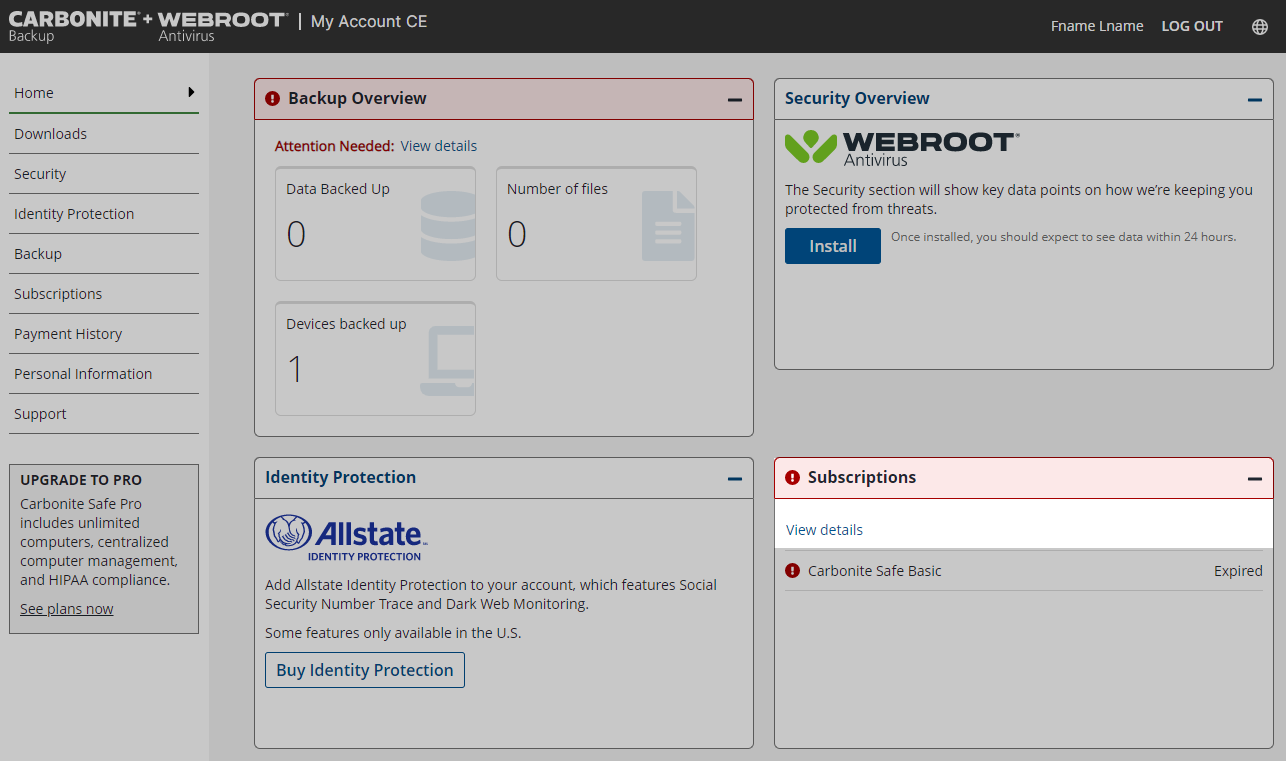
Task: Click the Carbonite + Webroot header logo
Action: pyautogui.click(x=148, y=27)
